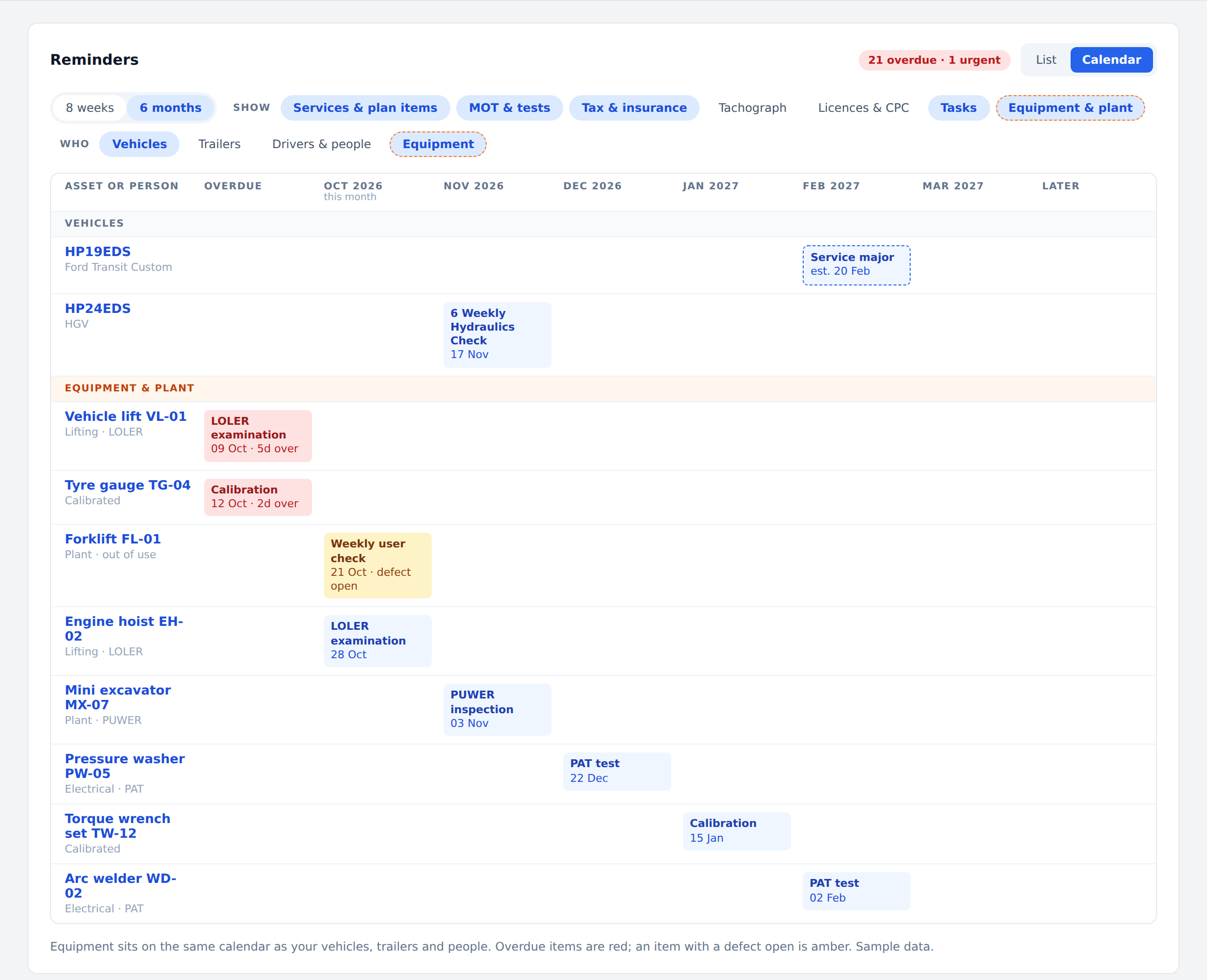Open 6 Weekly Hydraulics Check card
Image resolution: width=1207 pixels, height=980 pixels.
(498, 335)
